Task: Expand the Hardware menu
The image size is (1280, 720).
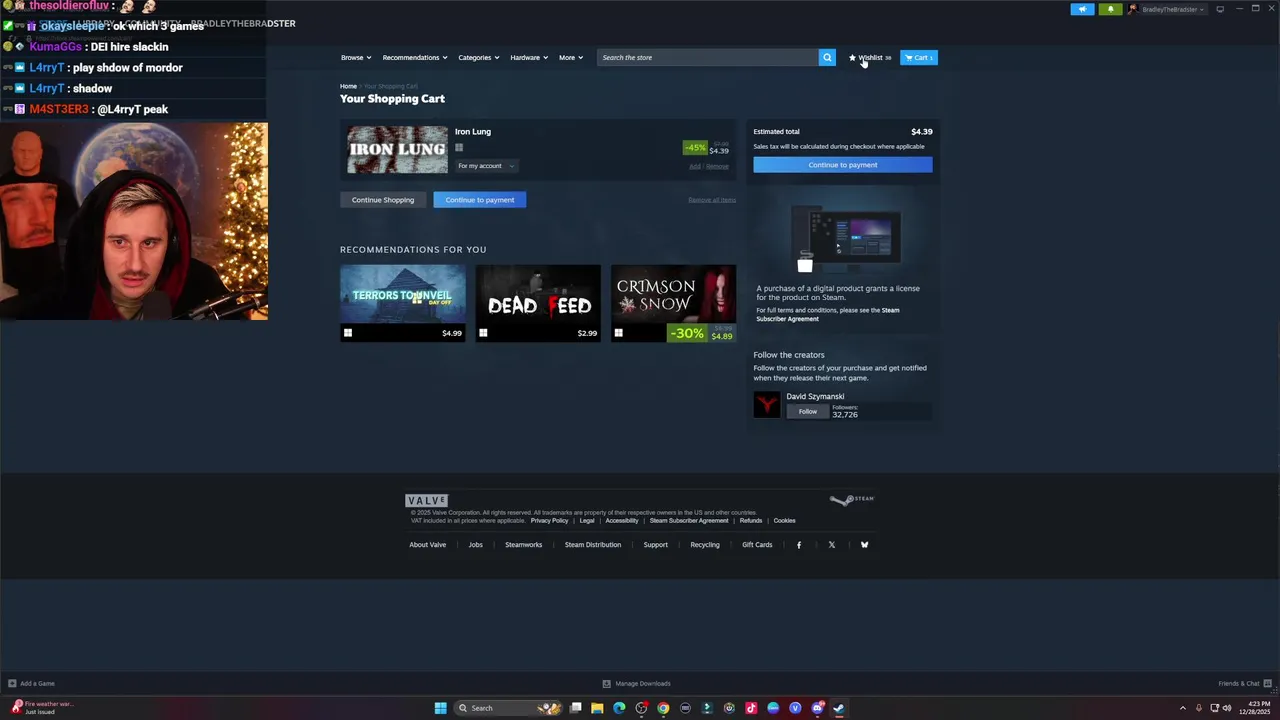Action: click(529, 57)
